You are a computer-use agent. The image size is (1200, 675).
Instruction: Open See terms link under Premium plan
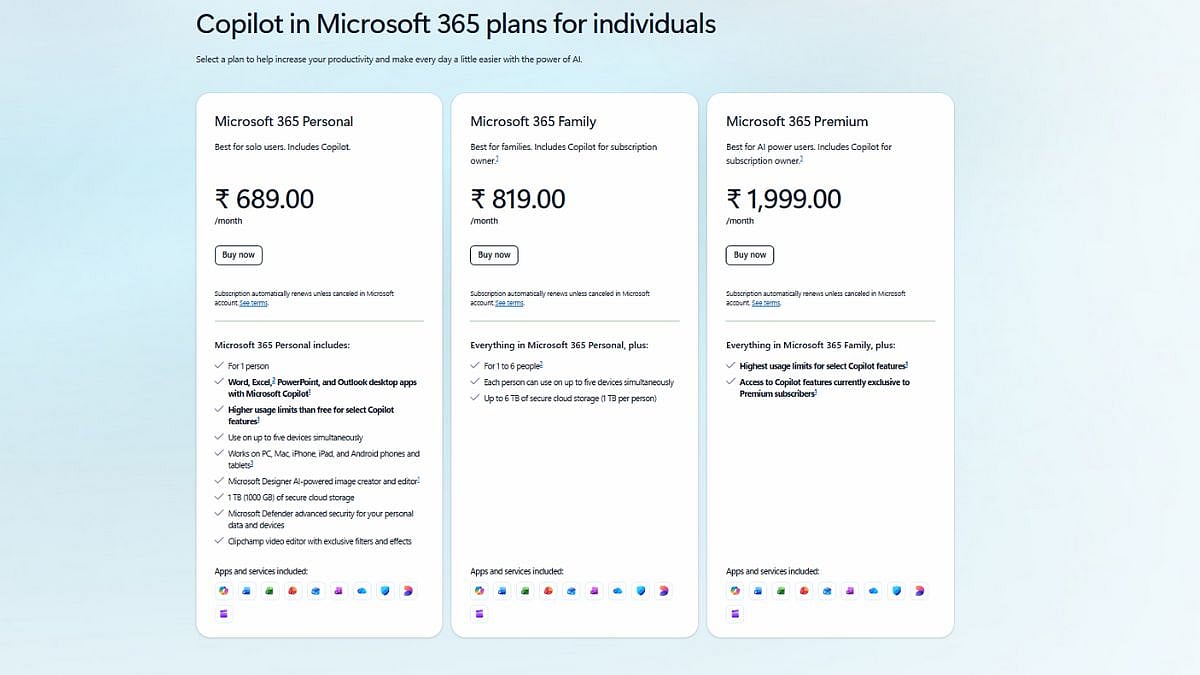[764, 302]
